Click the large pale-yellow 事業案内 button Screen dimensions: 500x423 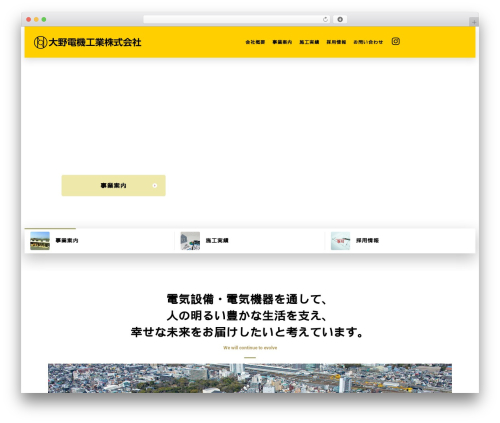(x=114, y=186)
